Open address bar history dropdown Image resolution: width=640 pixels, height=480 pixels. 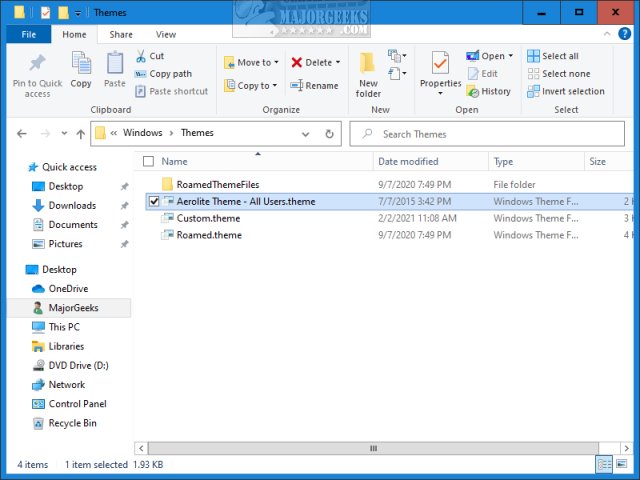[x=305, y=134]
